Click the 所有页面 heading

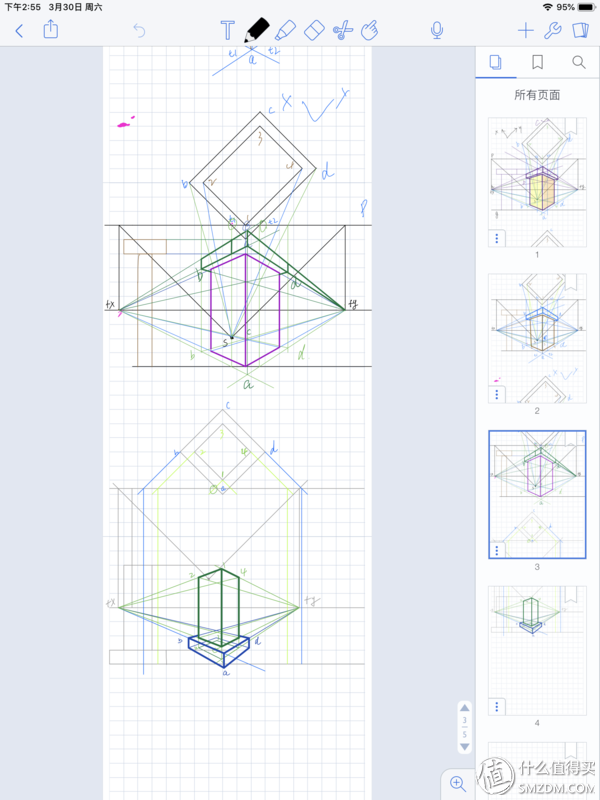(537, 95)
